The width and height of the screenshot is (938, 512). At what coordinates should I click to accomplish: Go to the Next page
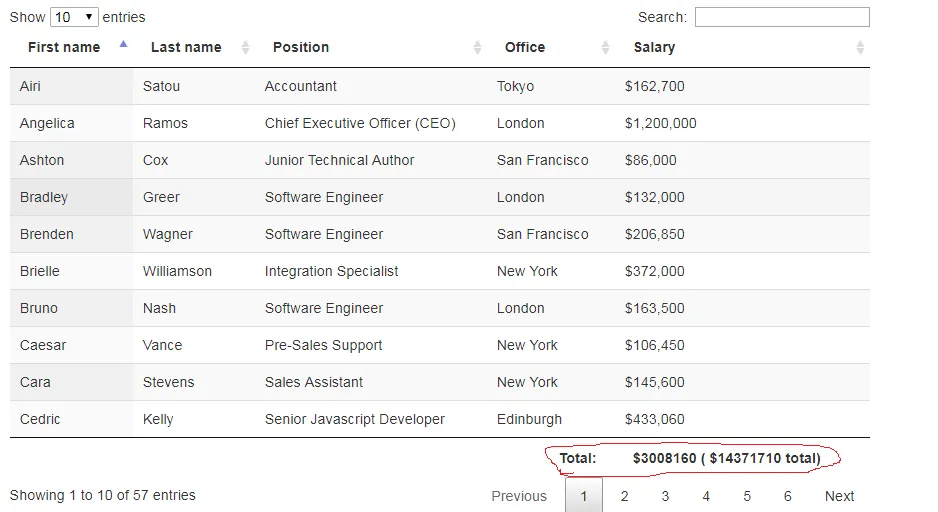(839, 496)
